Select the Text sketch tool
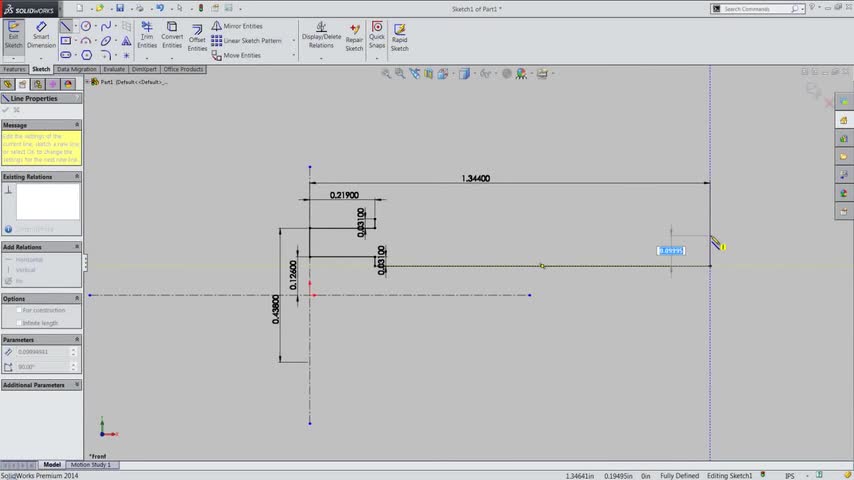 [126, 41]
